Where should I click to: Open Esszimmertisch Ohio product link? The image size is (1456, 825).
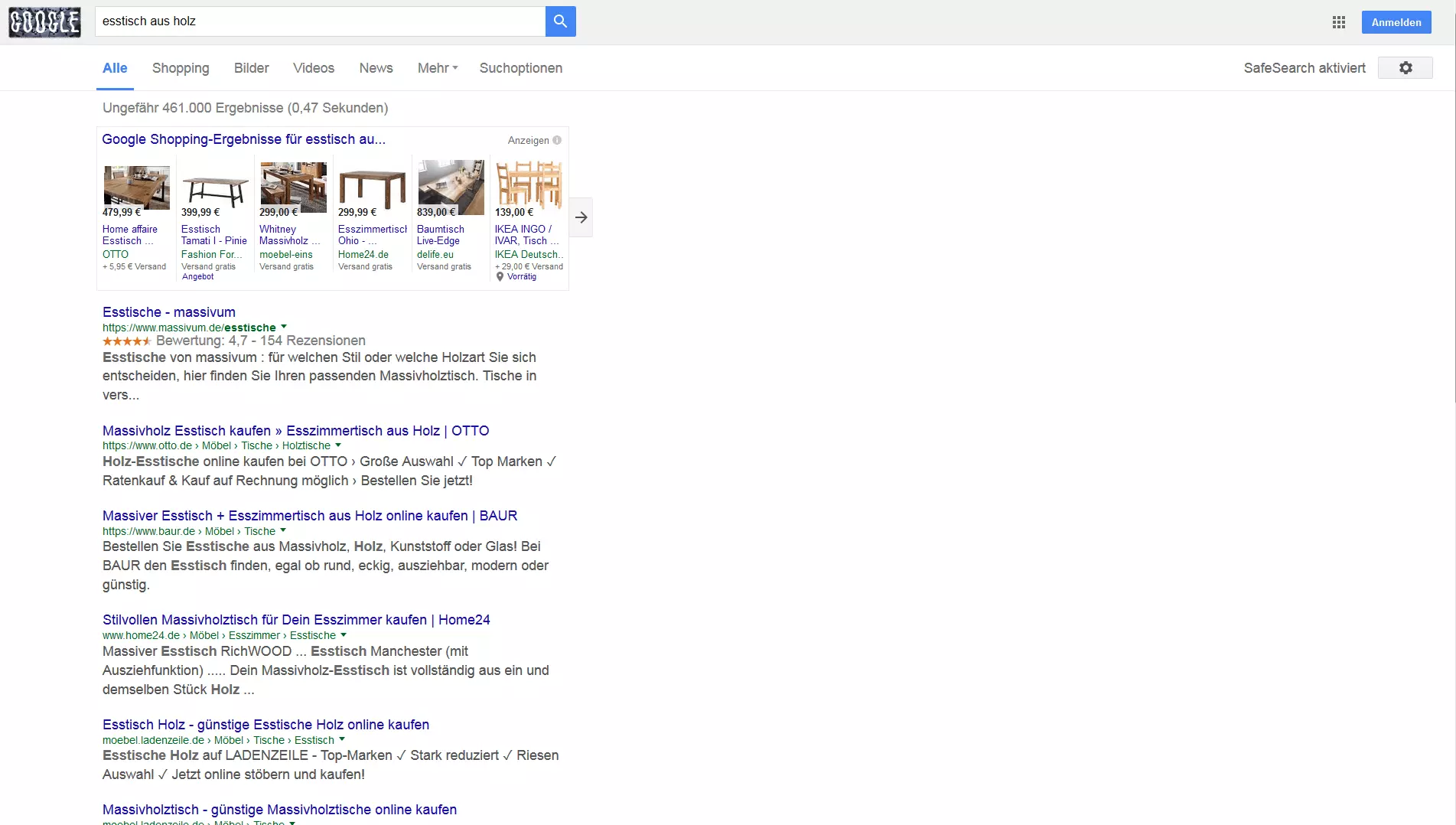(373, 235)
